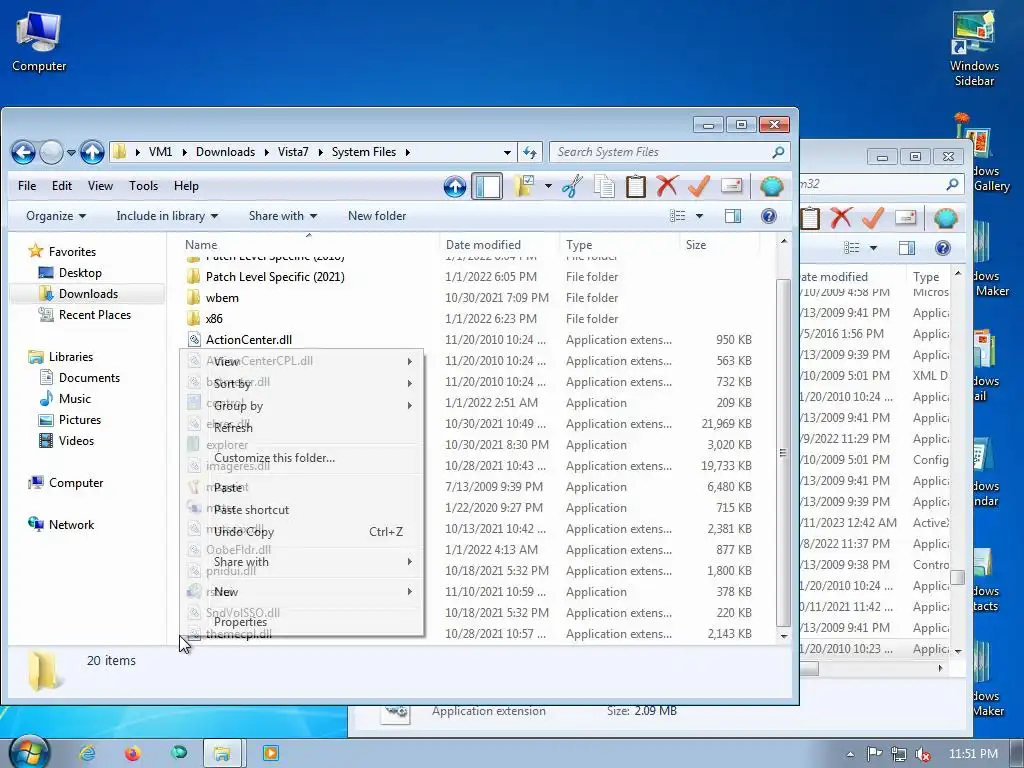Image resolution: width=1024 pixels, height=768 pixels.
Task: Open the view options dropdown arrow
Action: [699, 216]
